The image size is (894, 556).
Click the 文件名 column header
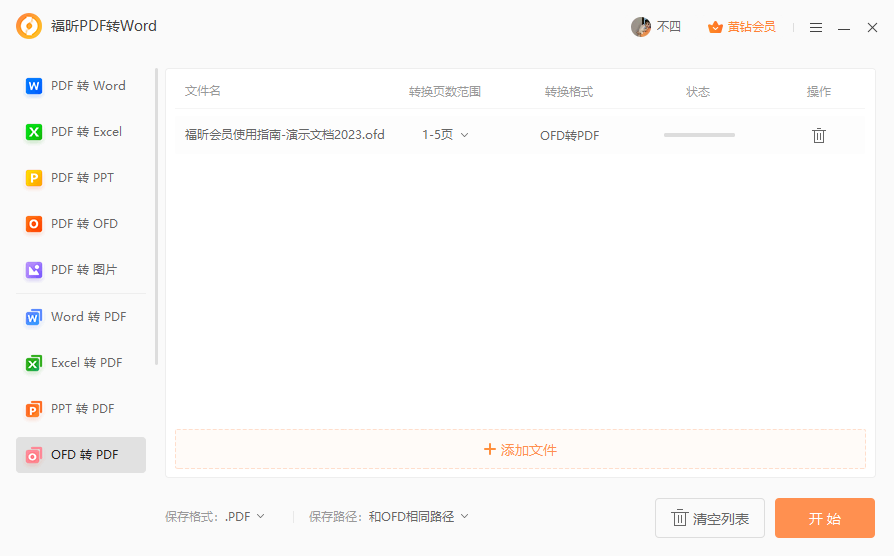point(202,91)
